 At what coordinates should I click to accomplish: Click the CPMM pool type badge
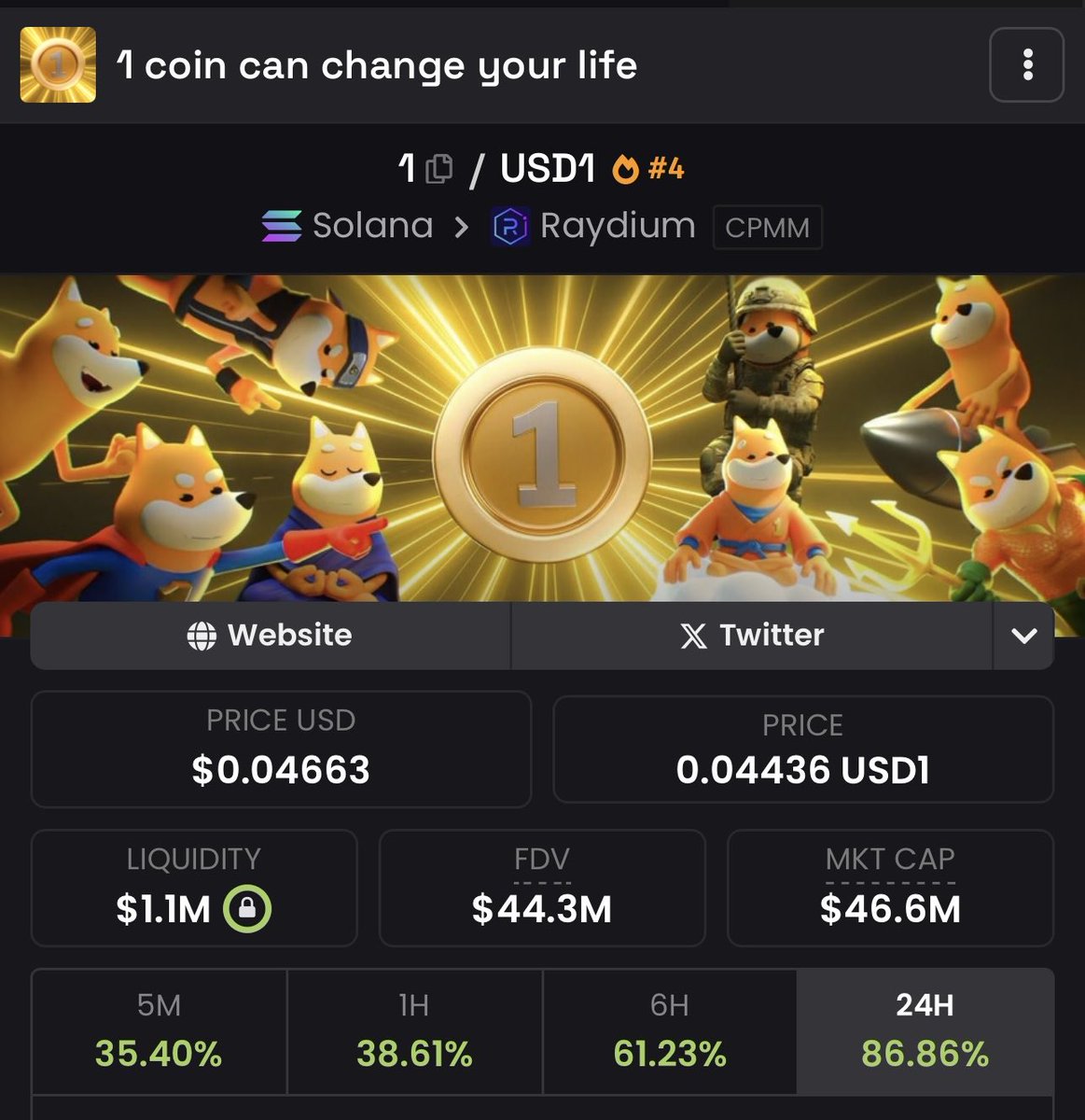tap(767, 228)
